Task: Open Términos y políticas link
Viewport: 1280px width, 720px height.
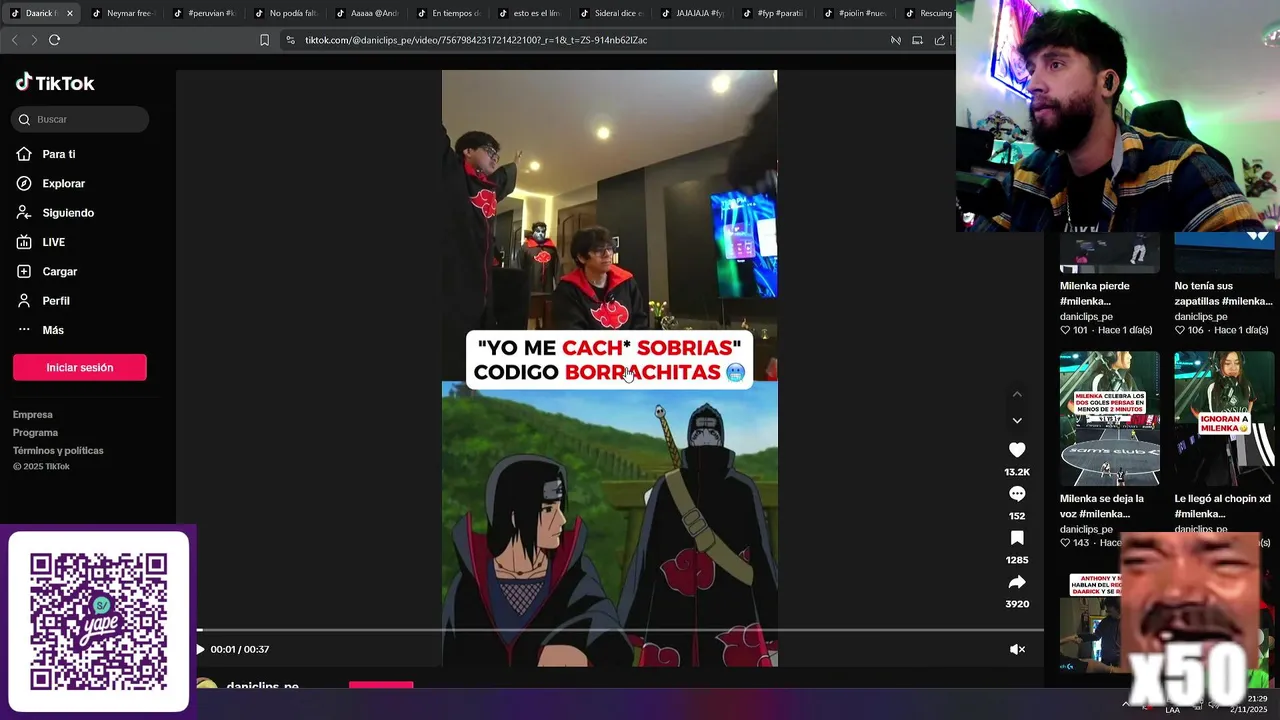Action: (58, 450)
